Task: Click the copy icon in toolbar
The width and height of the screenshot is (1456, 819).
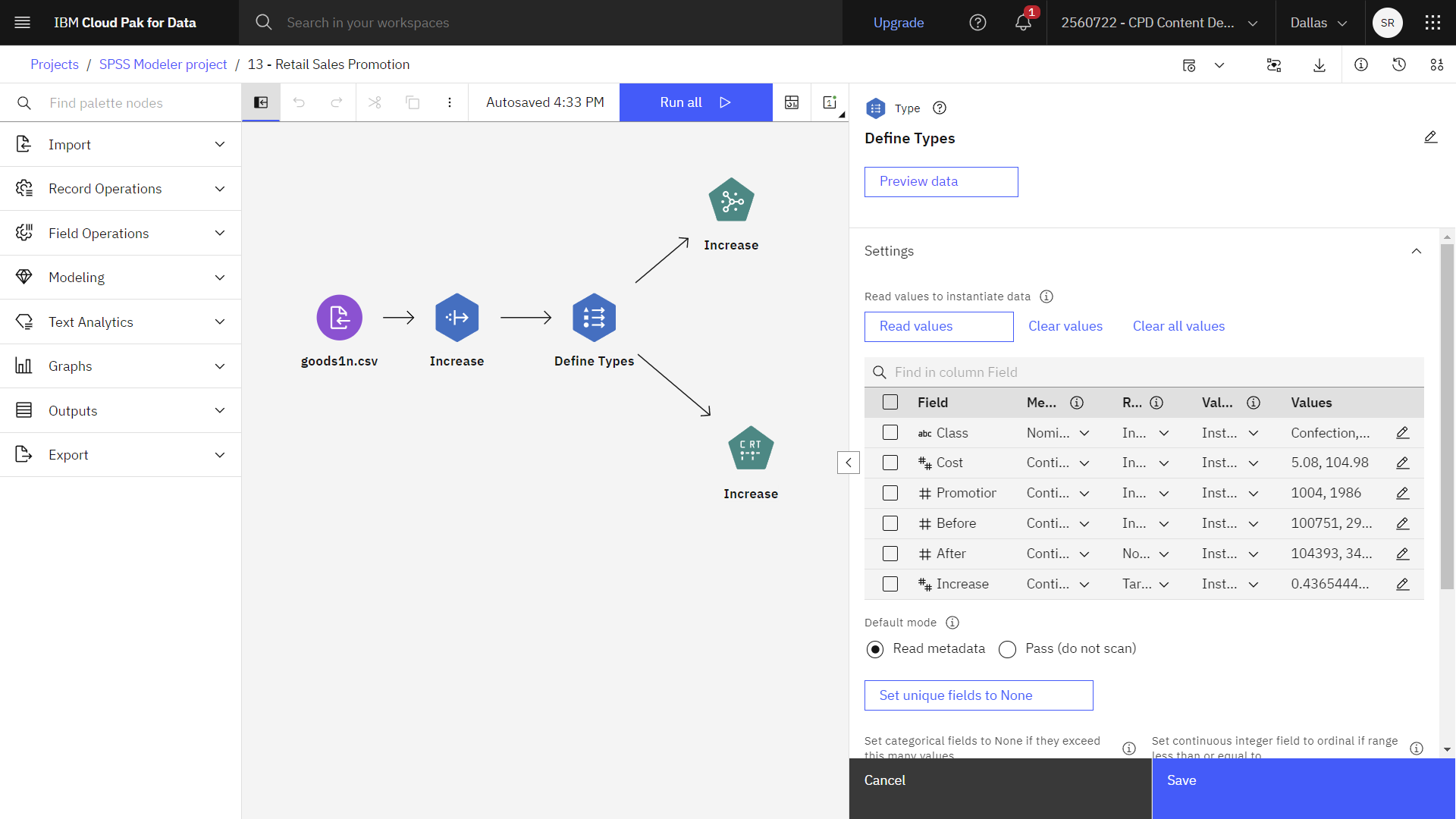Action: (x=413, y=102)
